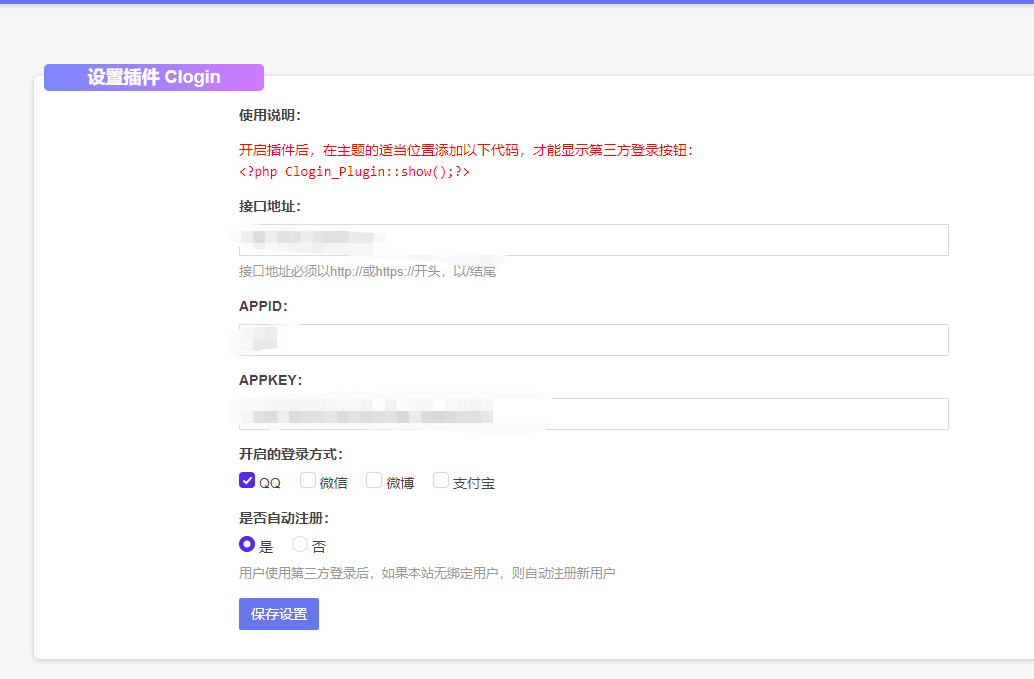Click the 使用说明 heading

point(267,115)
